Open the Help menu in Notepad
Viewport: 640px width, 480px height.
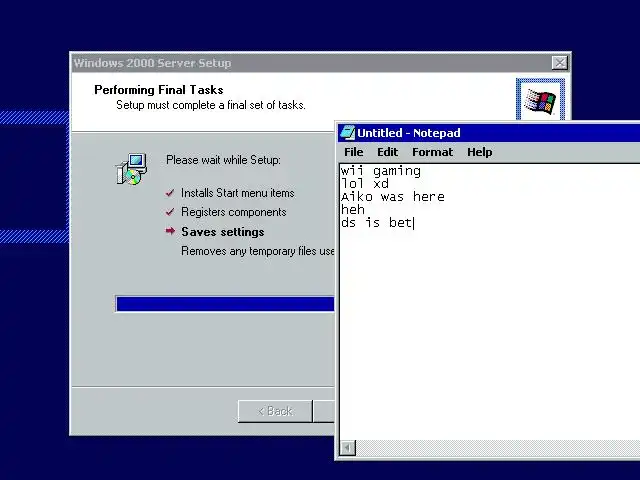(x=480, y=152)
